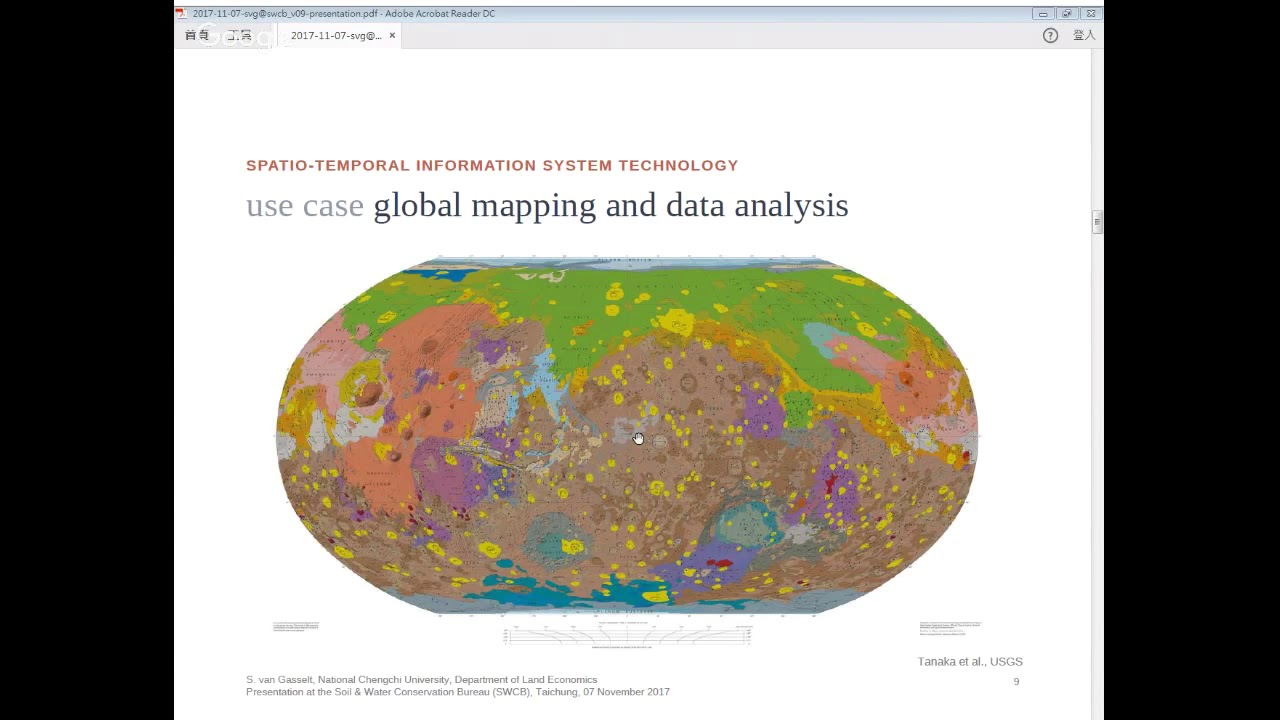Click the vertical scrollbar thumb
1280x720 pixels.
pos(1097,222)
